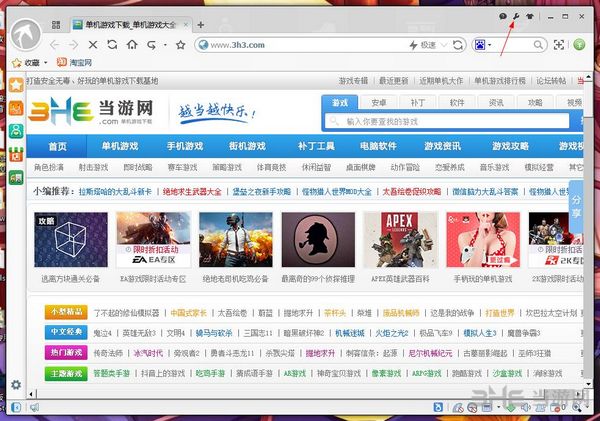Open the 游戏专辑 top link
This screenshot has height=421, width=600.
353,81
